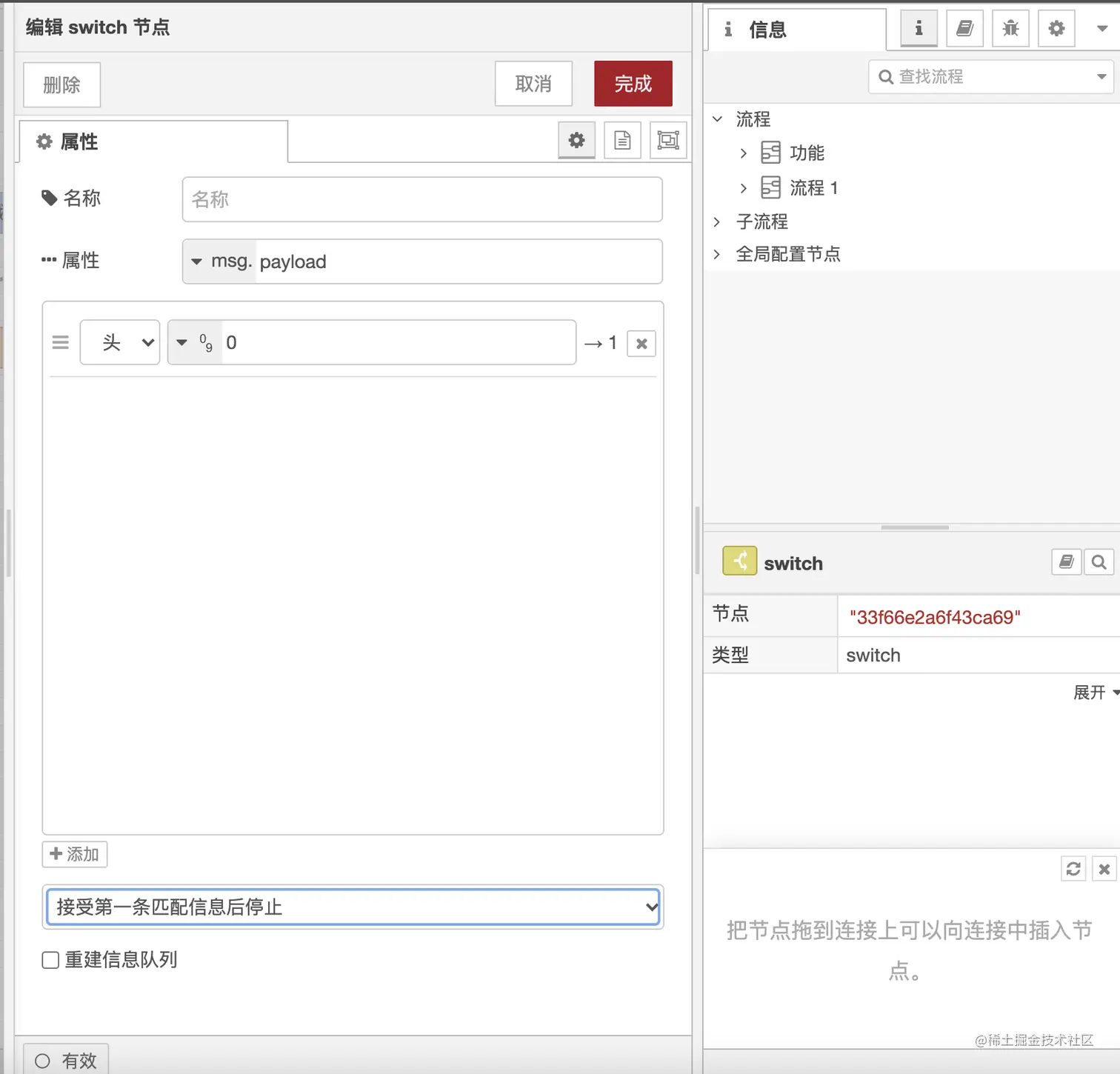
Task: Open 接受第一条匹配信息后停止 dropdown
Action: [353, 907]
